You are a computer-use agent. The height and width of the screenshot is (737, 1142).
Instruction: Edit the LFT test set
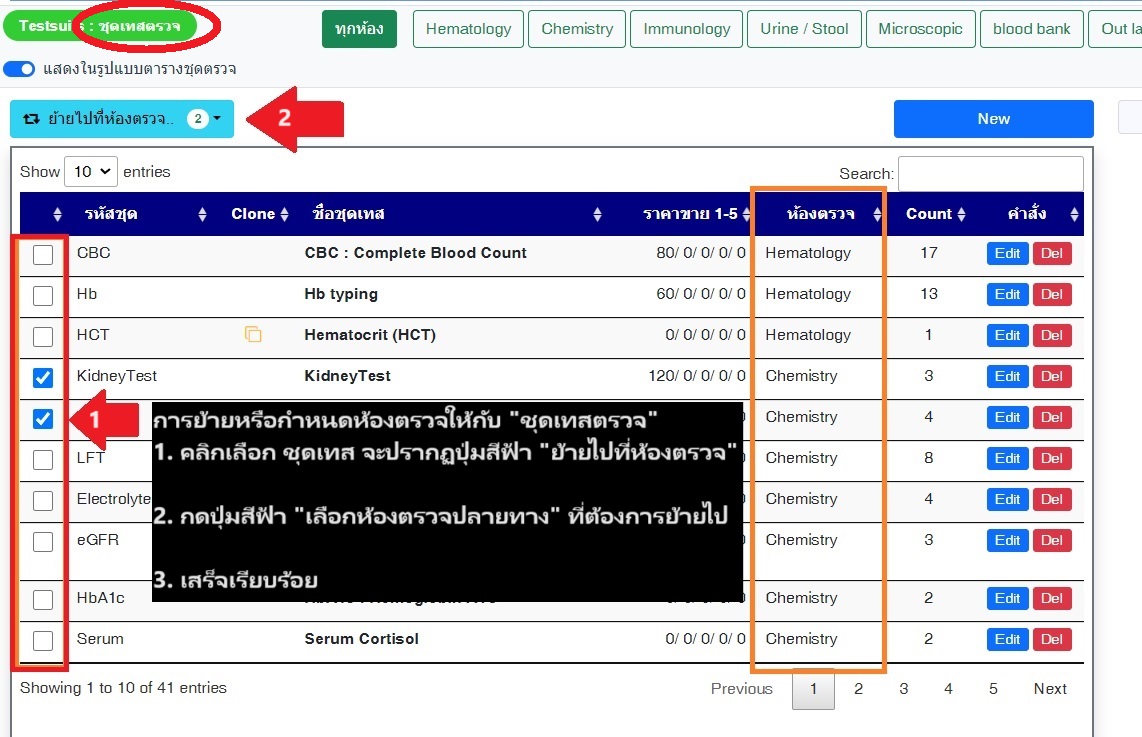pos(1007,458)
